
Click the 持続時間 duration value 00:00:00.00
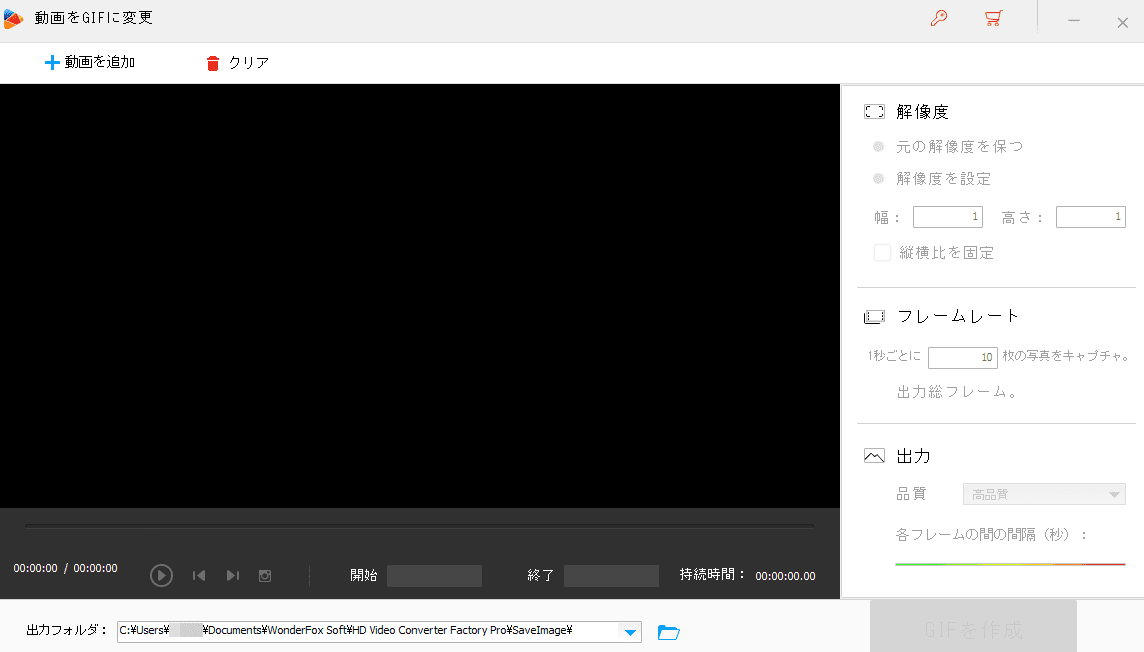pyautogui.click(x=785, y=576)
